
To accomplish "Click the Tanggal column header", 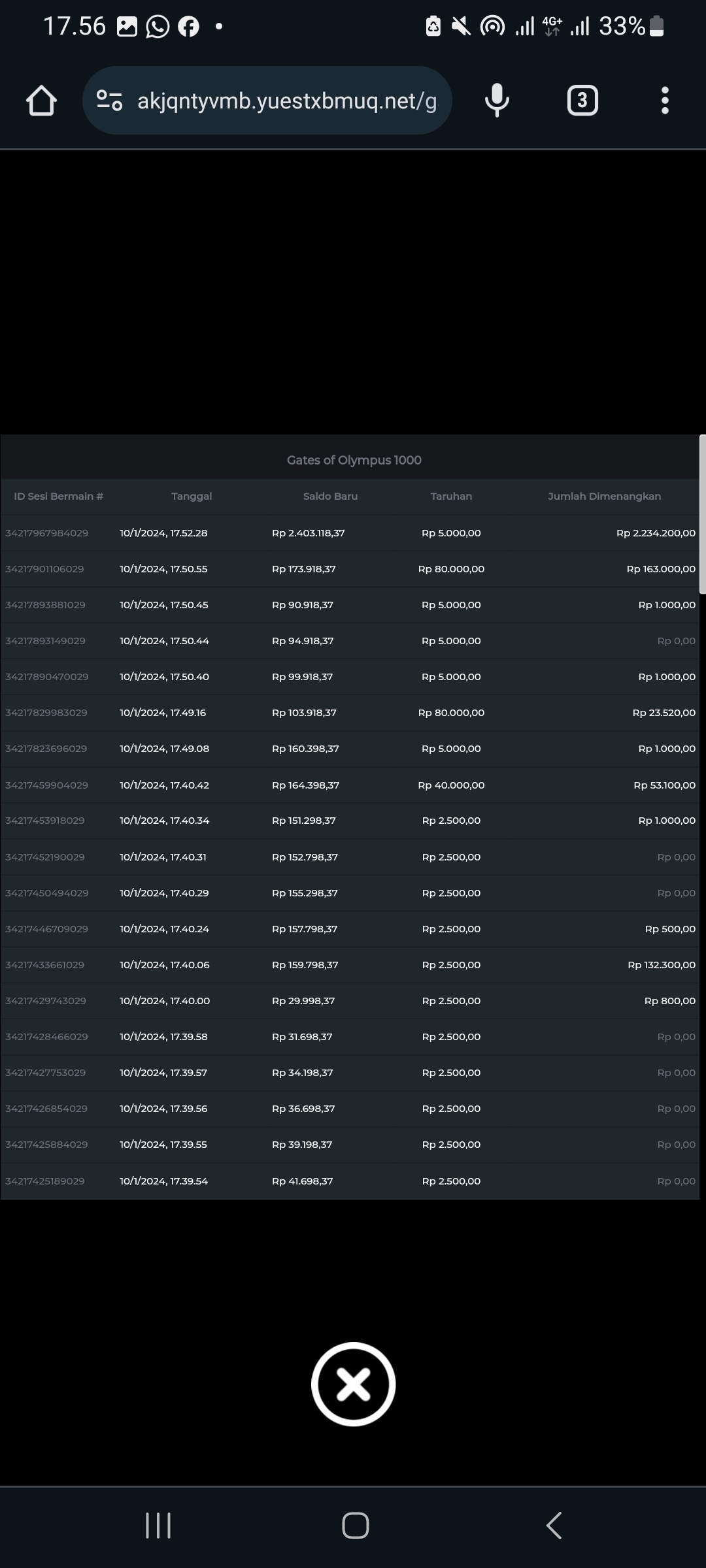I will pyautogui.click(x=192, y=497).
